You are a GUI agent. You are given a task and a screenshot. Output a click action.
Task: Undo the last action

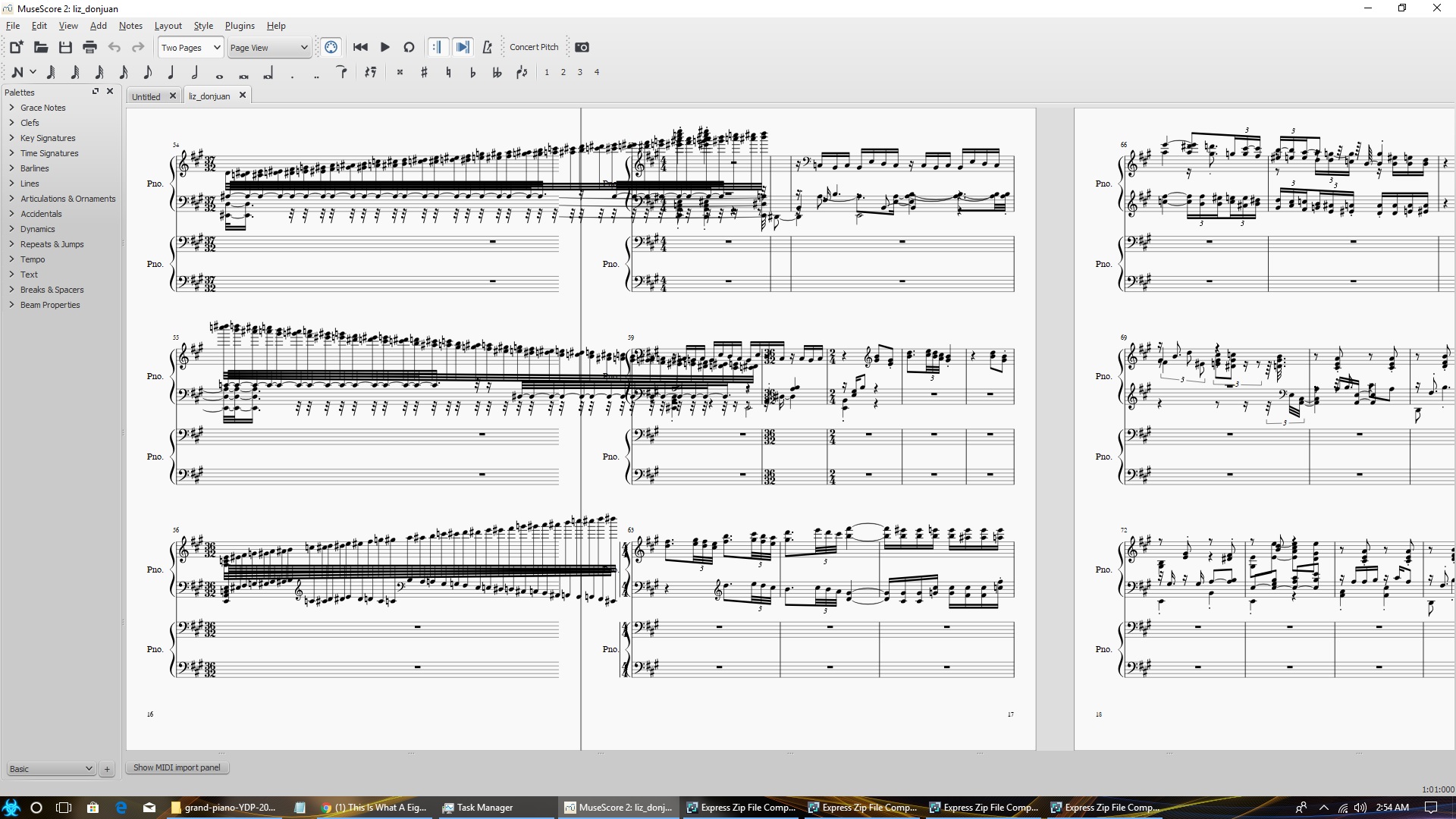(x=114, y=47)
